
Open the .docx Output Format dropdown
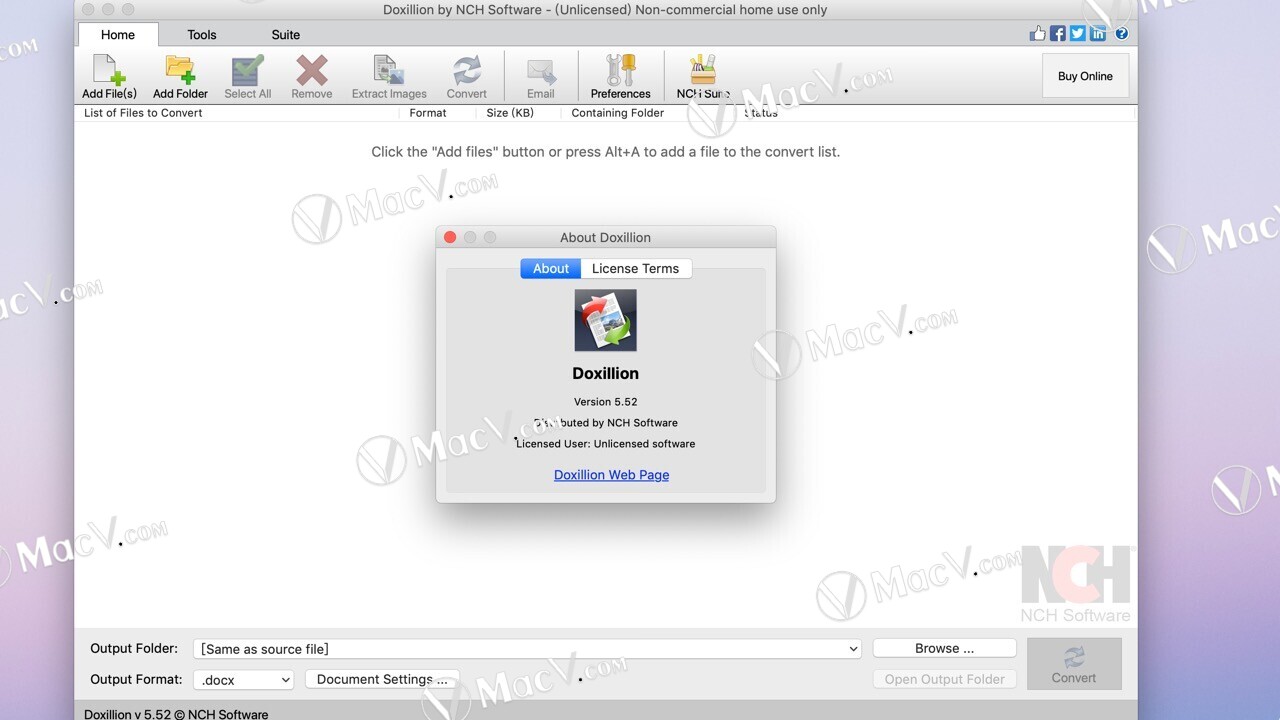tap(244, 680)
